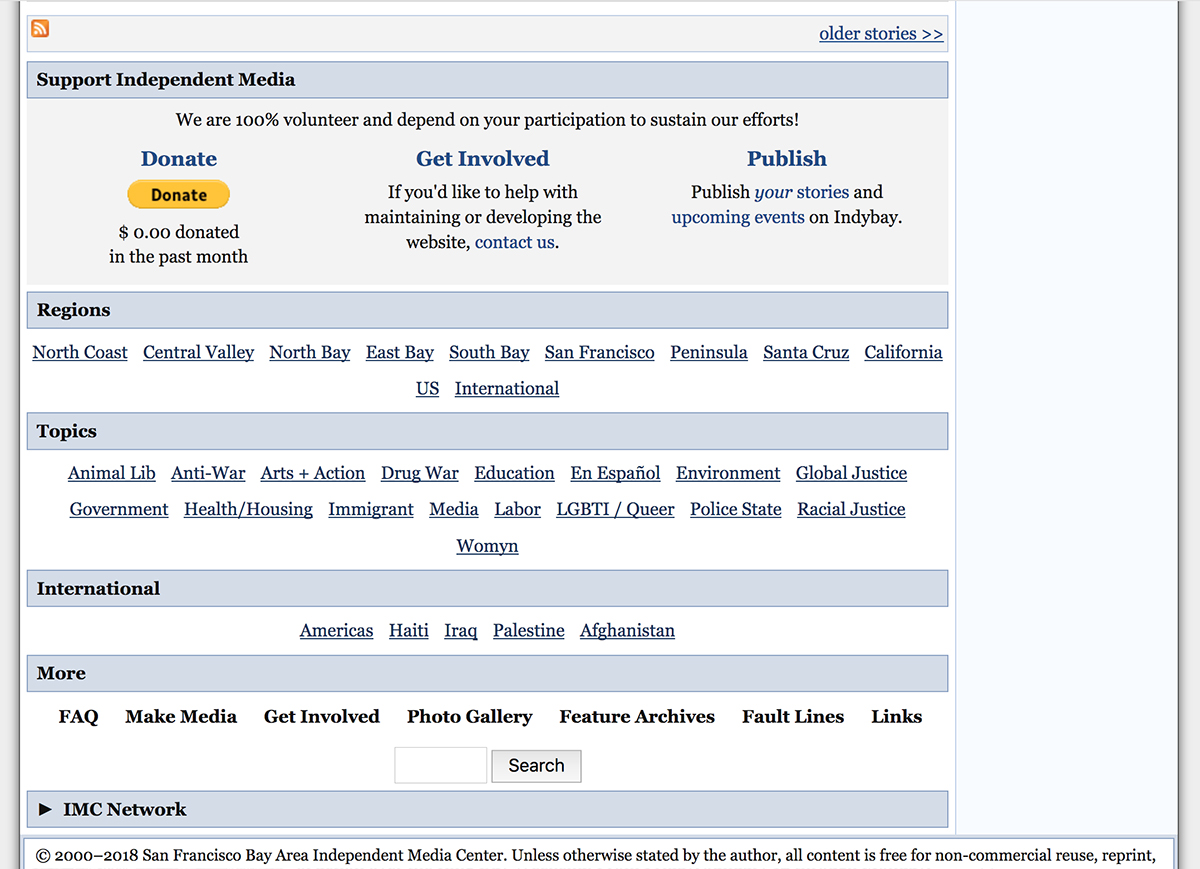Open the US region link

(x=428, y=389)
